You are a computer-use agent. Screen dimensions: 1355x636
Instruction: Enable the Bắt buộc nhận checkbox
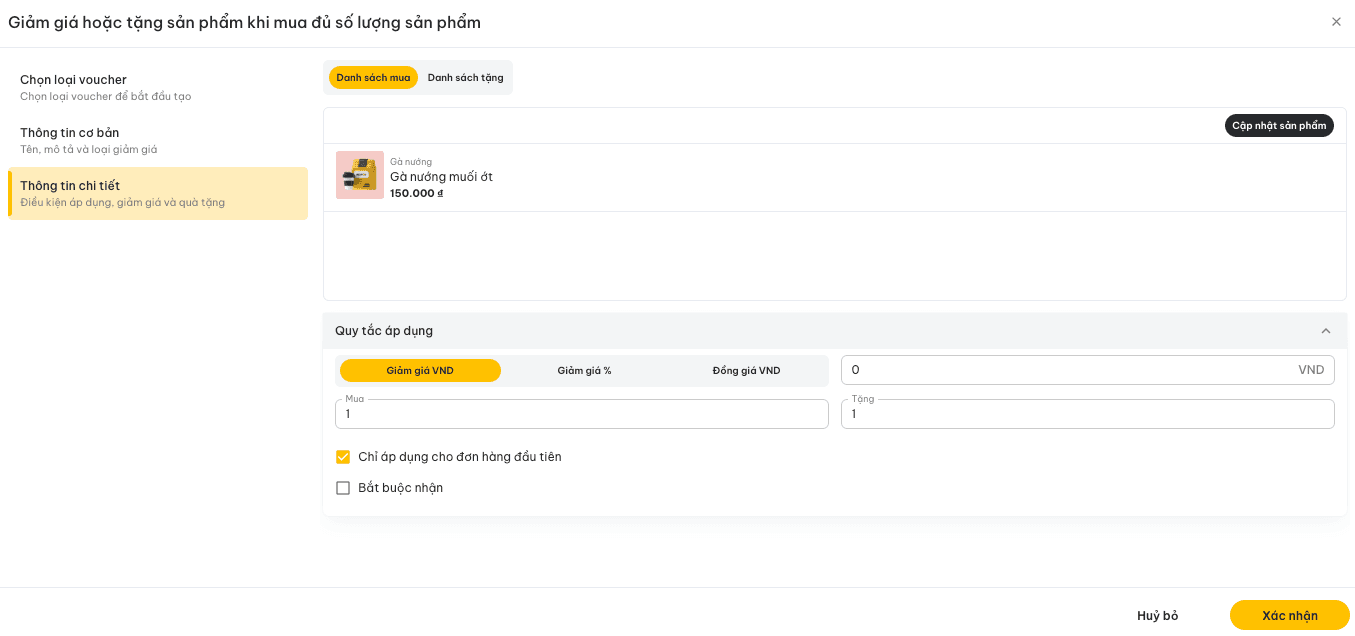pyautogui.click(x=343, y=488)
